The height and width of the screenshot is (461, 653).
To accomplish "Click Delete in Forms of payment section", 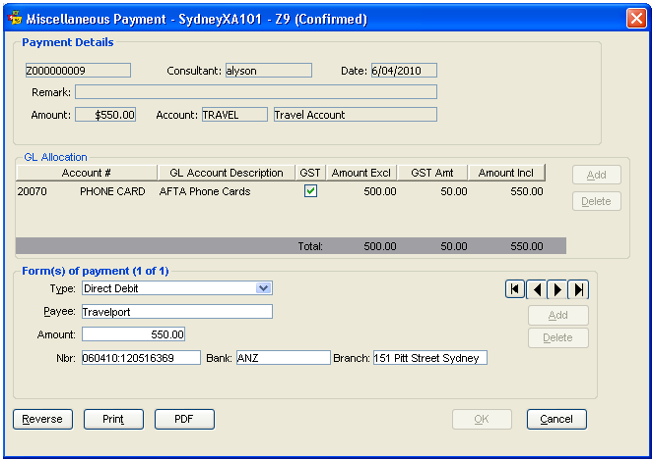I will [x=558, y=338].
